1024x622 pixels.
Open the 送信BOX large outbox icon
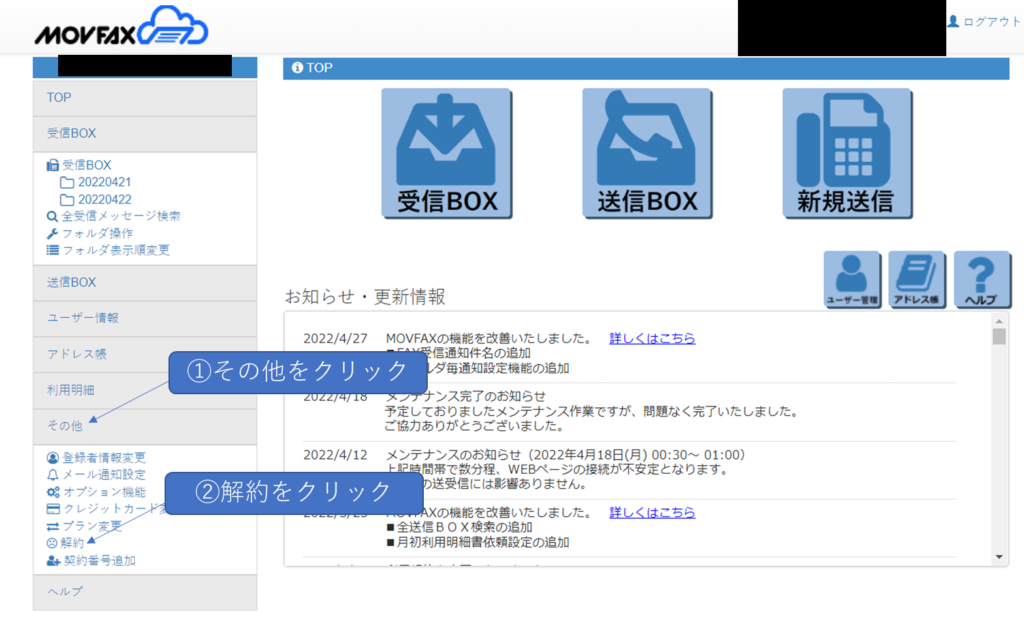pyautogui.click(x=647, y=153)
